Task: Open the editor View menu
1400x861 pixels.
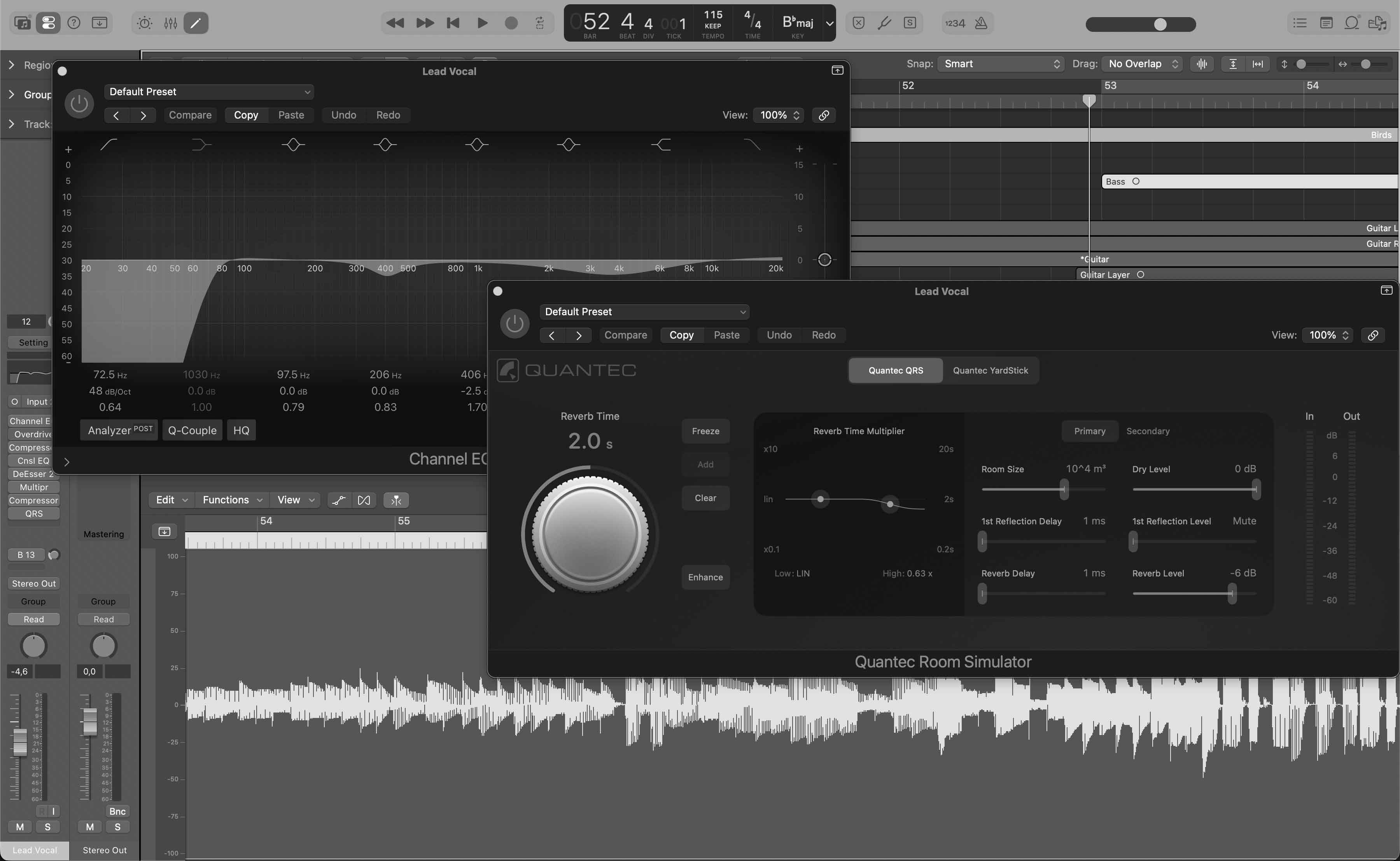Action: point(295,500)
